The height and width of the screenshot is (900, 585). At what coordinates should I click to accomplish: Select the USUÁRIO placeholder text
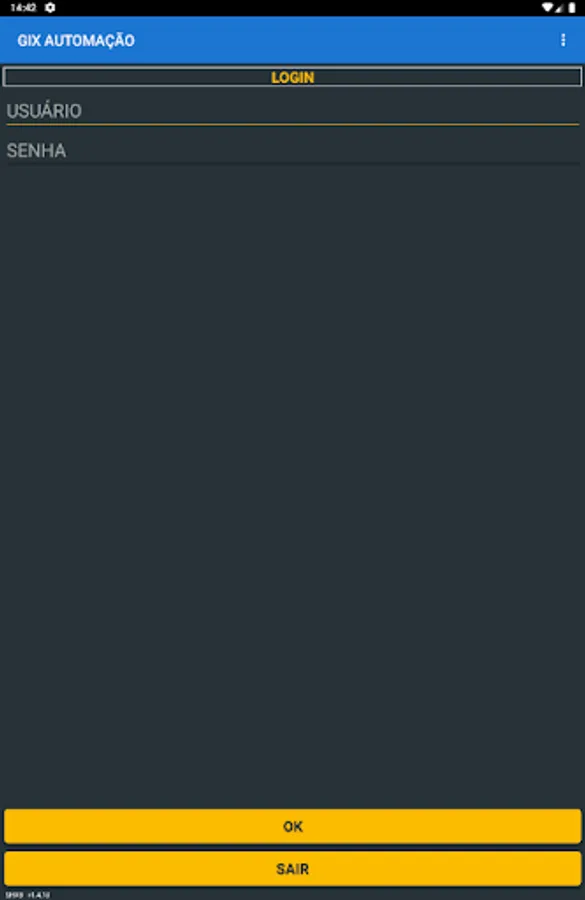[x=44, y=111]
